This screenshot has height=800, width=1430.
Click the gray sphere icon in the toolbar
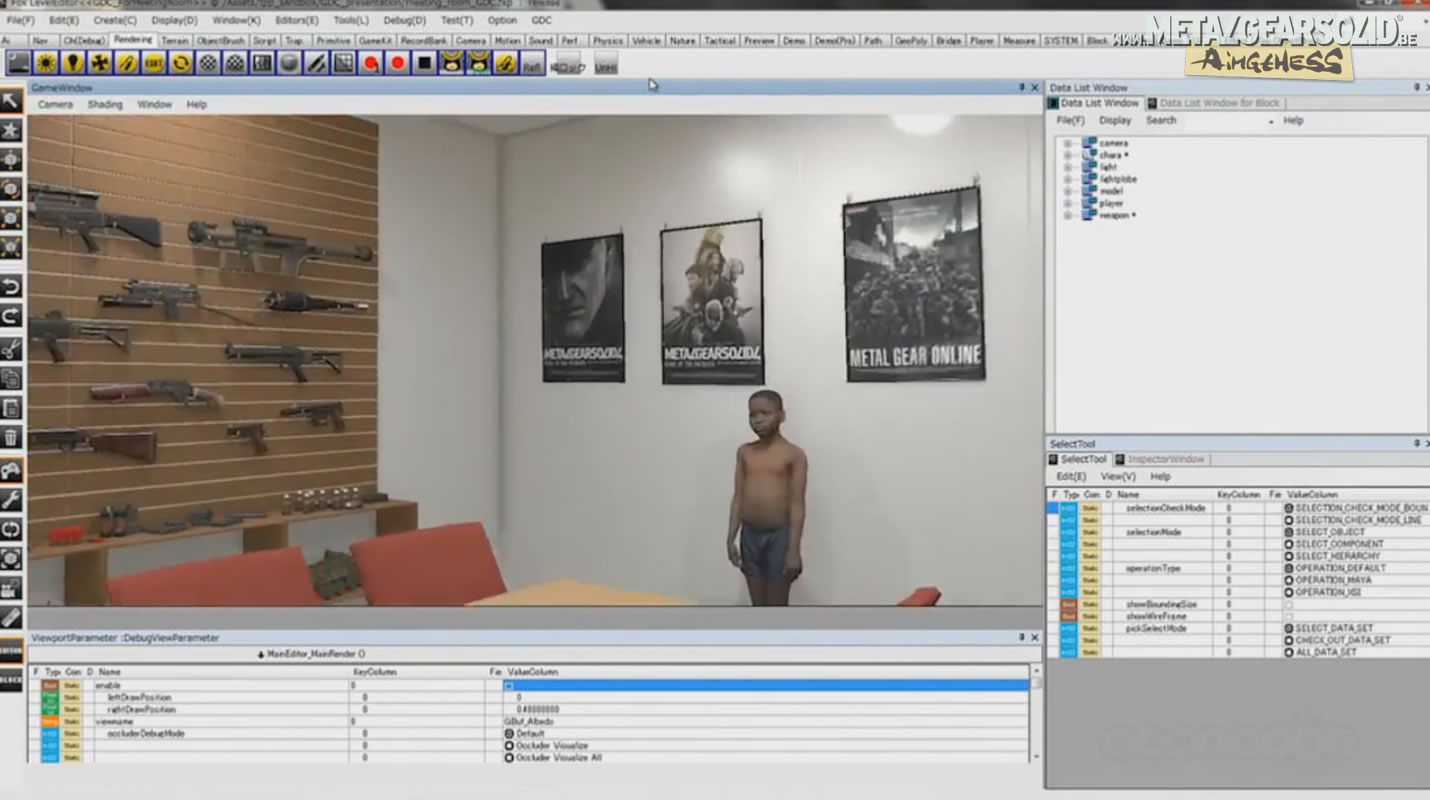(289, 63)
